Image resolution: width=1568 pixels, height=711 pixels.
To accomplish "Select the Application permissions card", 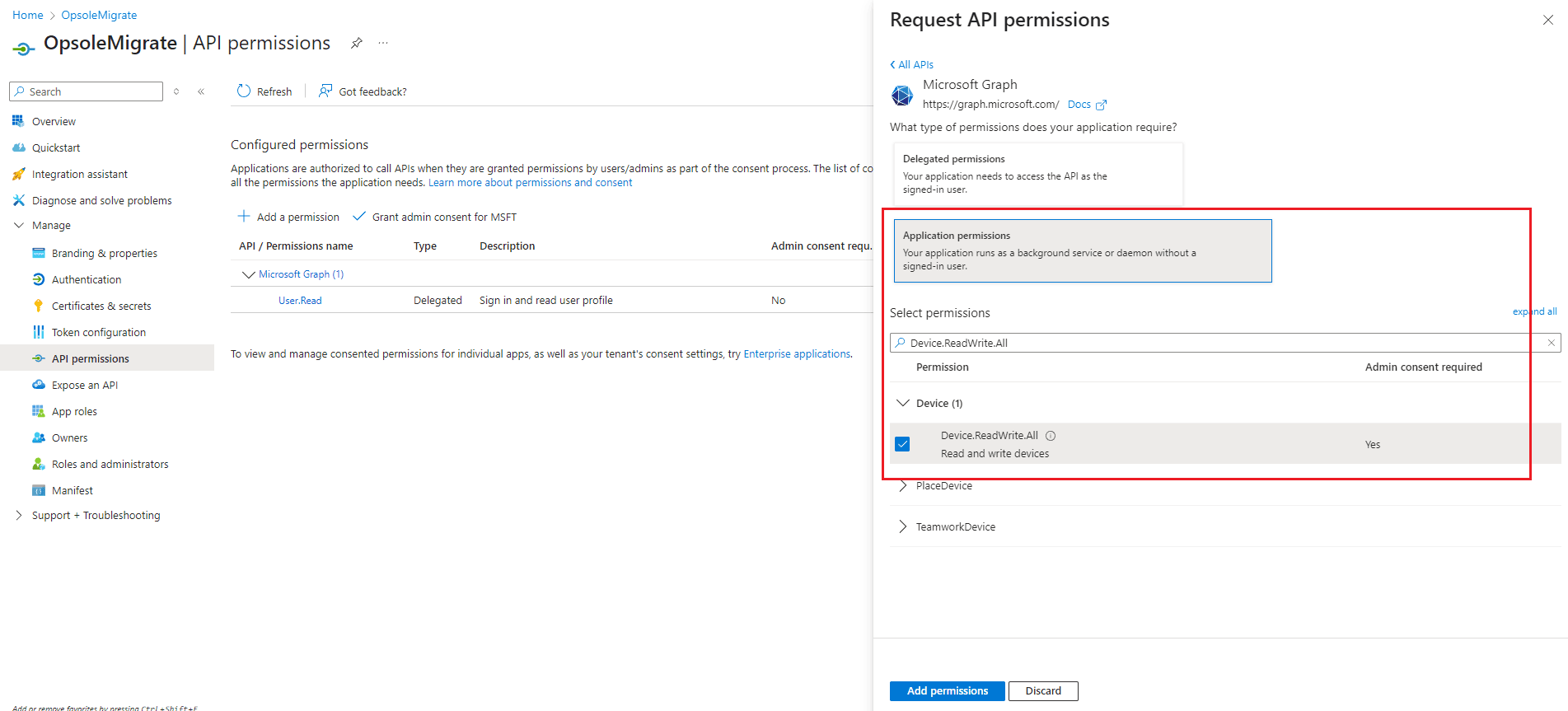I will pos(1083,250).
